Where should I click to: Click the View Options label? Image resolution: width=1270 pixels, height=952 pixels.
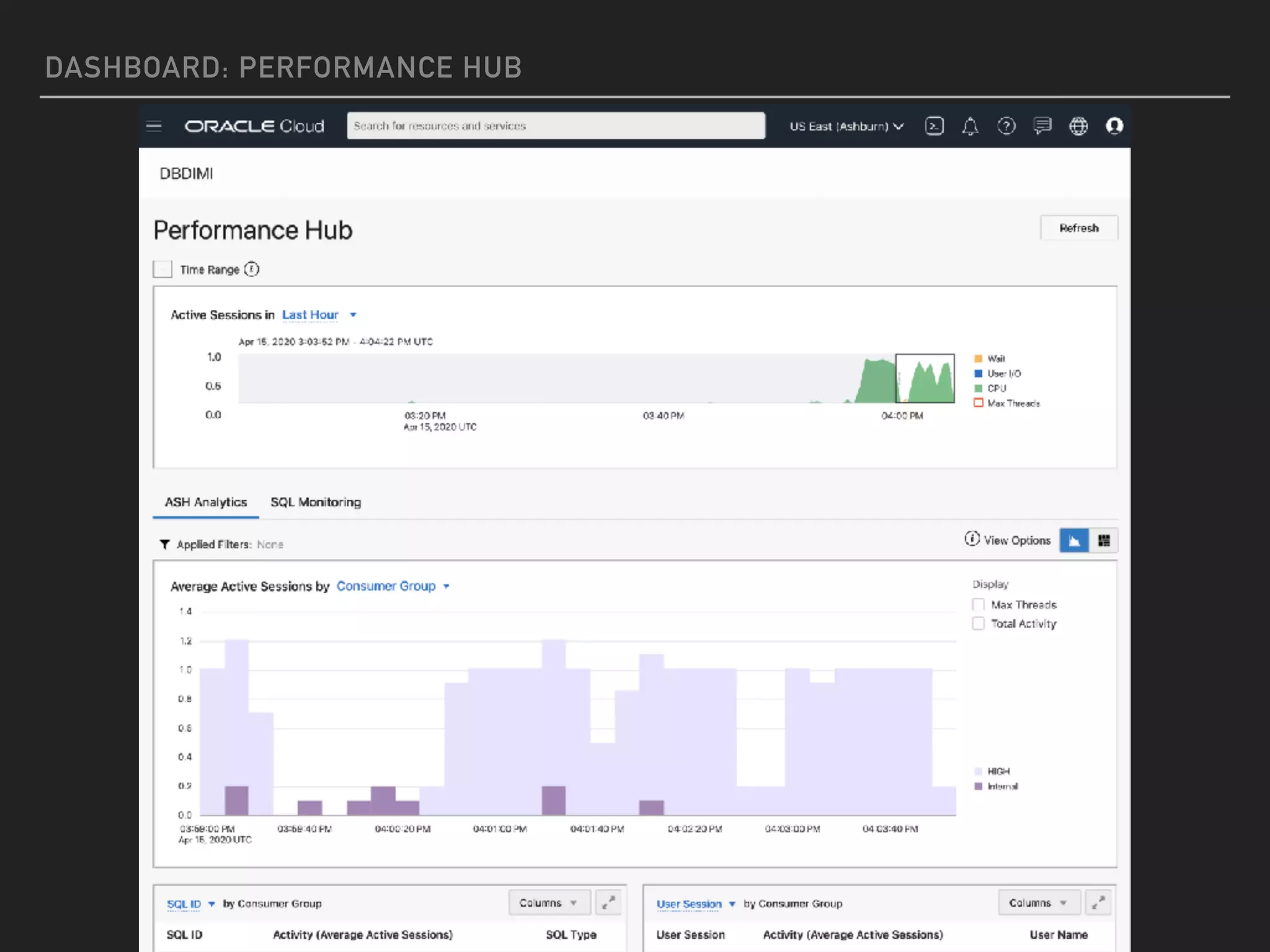tap(1017, 540)
